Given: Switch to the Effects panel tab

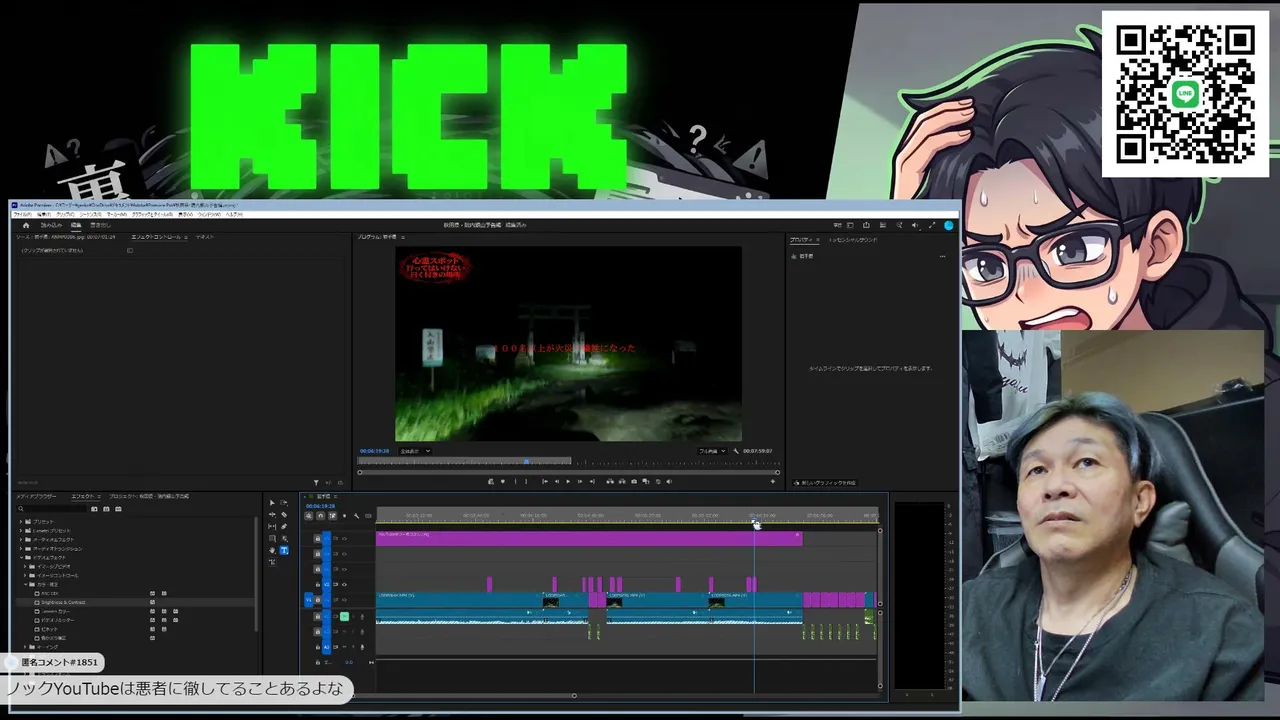Looking at the screenshot, I should pyautogui.click(x=82, y=496).
